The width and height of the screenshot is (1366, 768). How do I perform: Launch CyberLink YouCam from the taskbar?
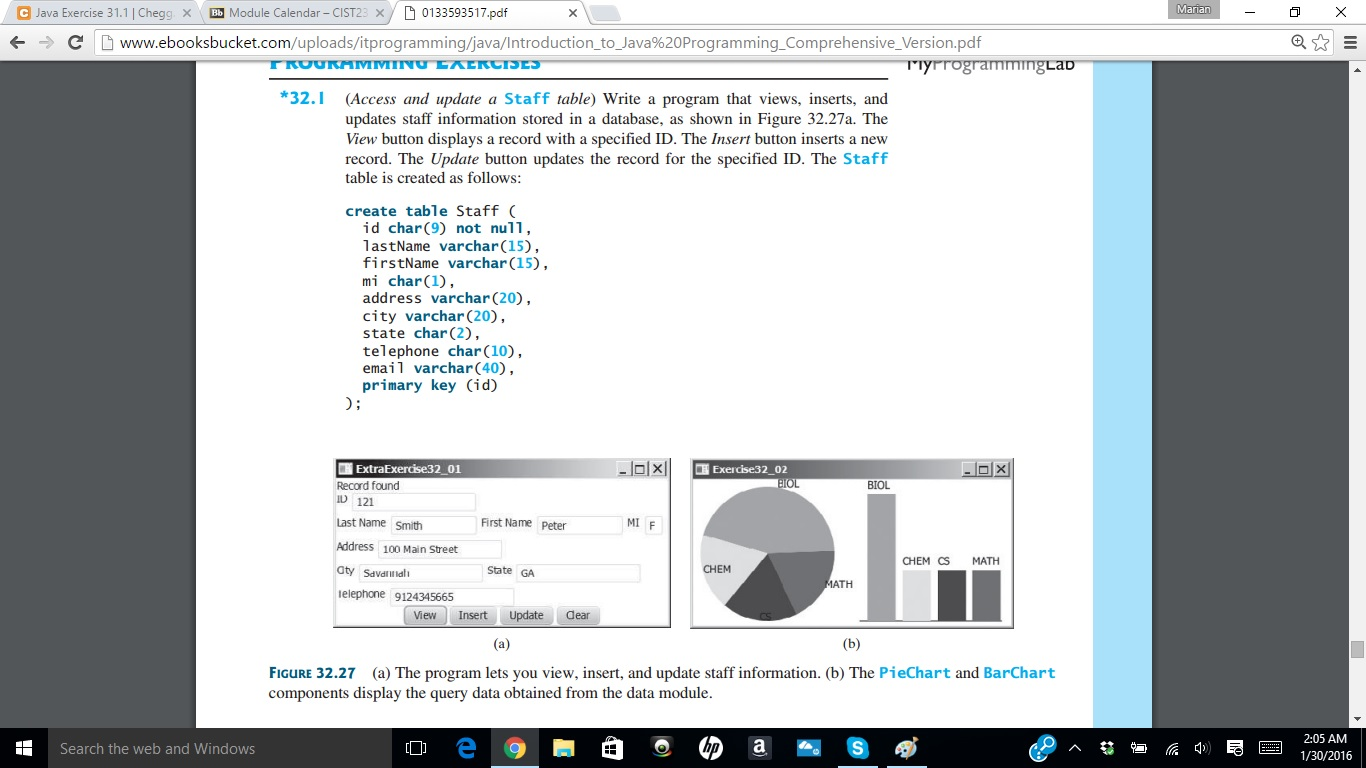click(661, 747)
